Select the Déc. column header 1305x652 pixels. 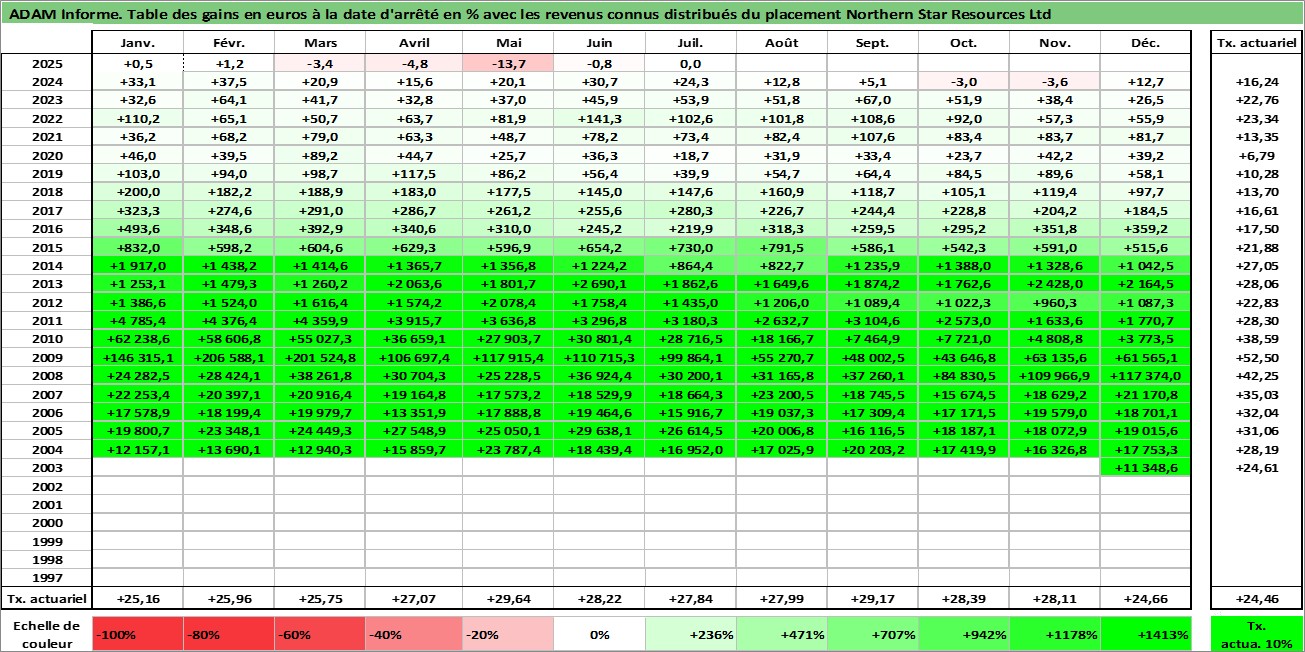(1145, 43)
